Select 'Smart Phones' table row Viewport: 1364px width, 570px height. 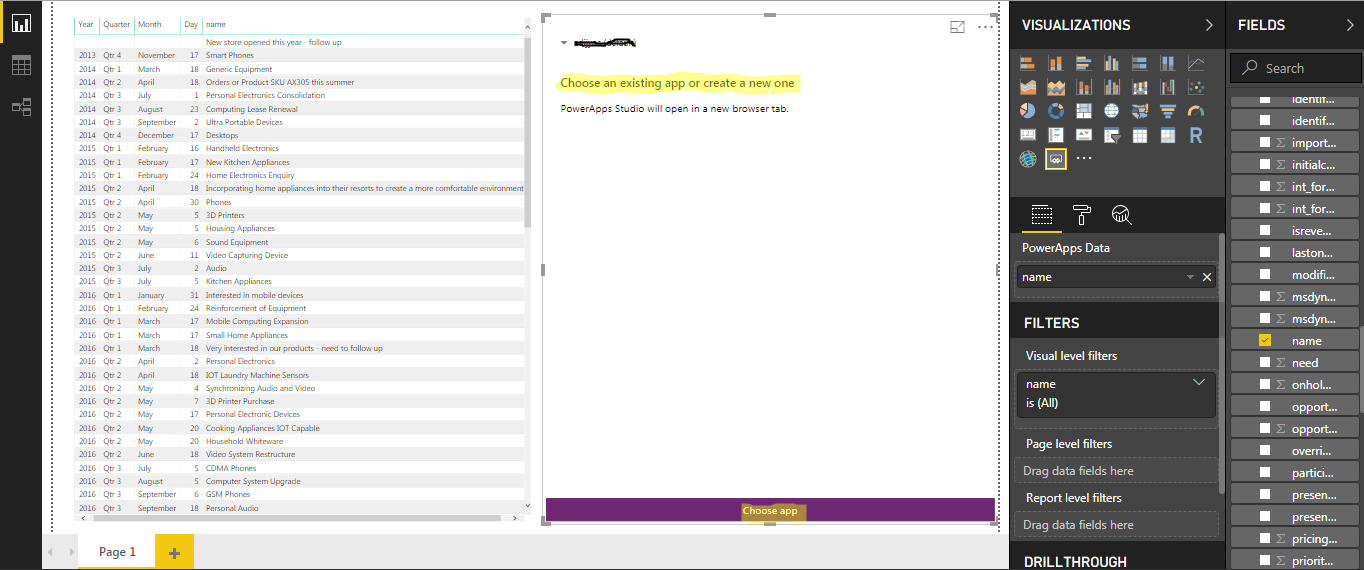(x=300, y=55)
